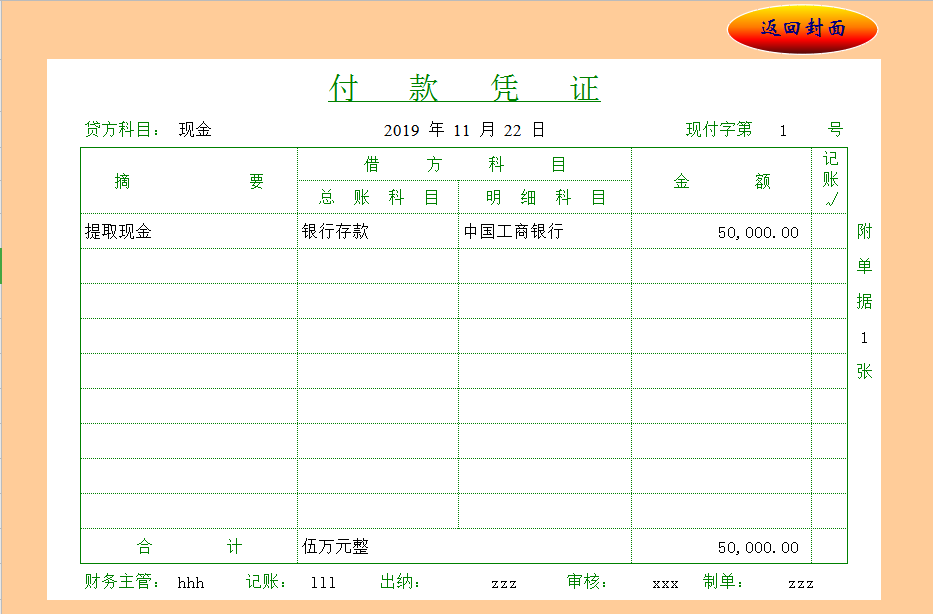Image resolution: width=933 pixels, height=614 pixels.
Task: Select the 提取现金 summary cell
Action: (119, 232)
